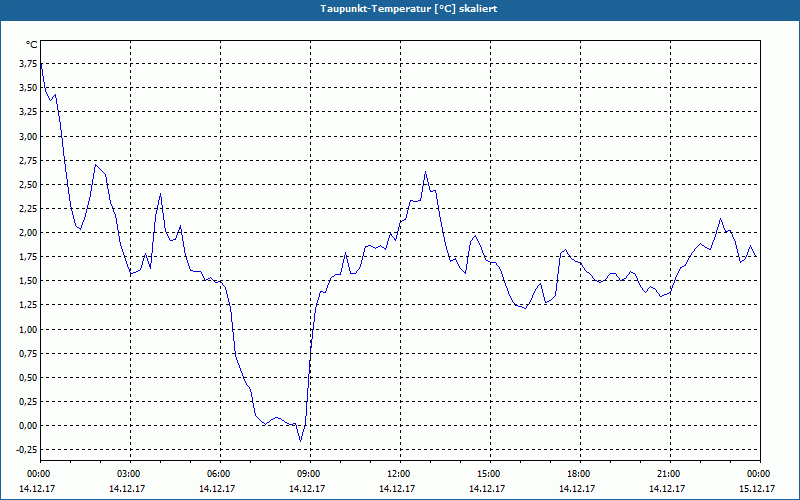Click the "3,75" y-axis value
Image resolution: width=800 pixels, height=500 pixels.
click(x=29, y=64)
